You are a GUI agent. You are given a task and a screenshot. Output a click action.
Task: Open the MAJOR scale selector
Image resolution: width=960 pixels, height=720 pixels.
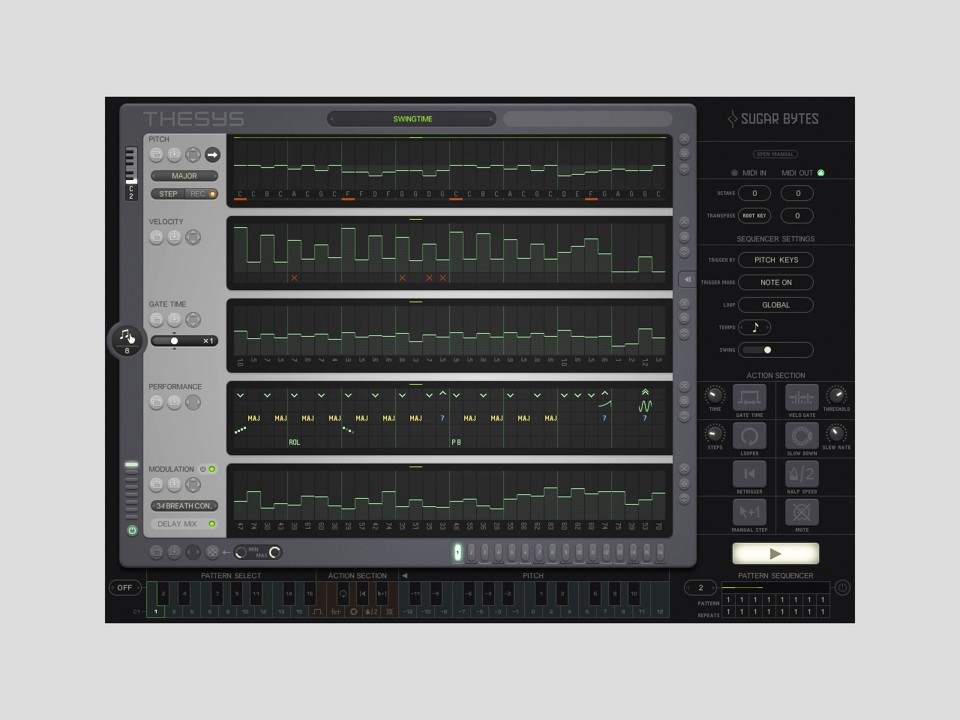[184, 176]
